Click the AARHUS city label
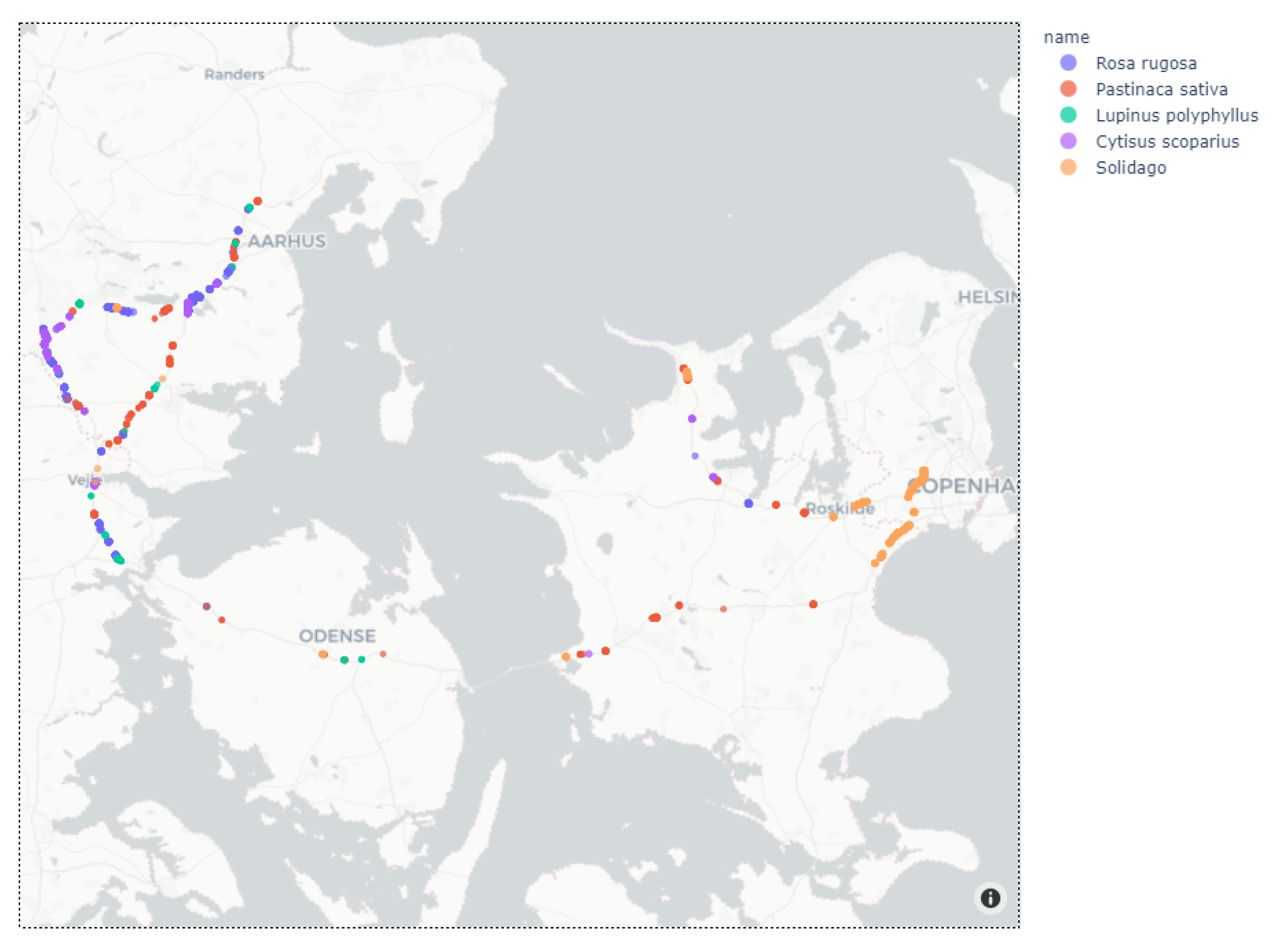The width and height of the screenshot is (1275, 952). pyautogui.click(x=286, y=241)
